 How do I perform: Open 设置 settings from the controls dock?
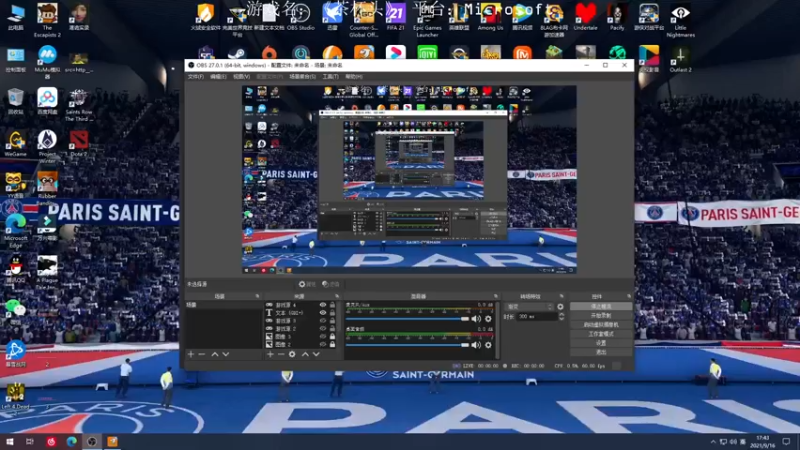(601, 343)
